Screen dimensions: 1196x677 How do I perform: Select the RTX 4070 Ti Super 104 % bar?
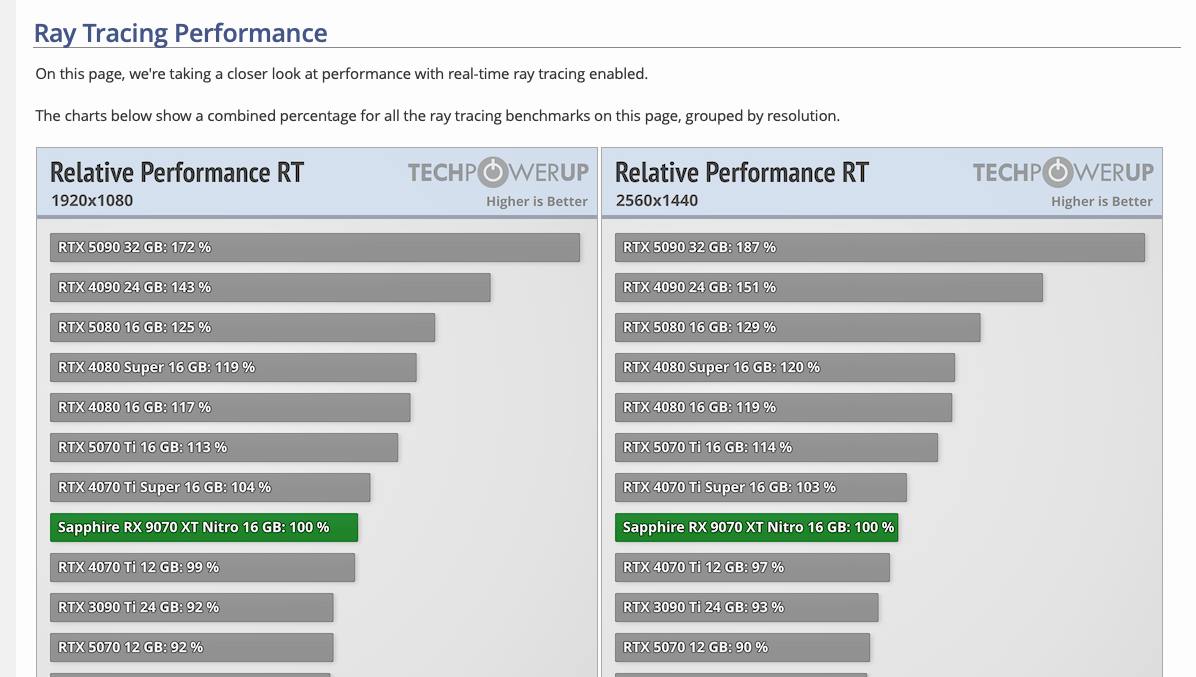210,488
